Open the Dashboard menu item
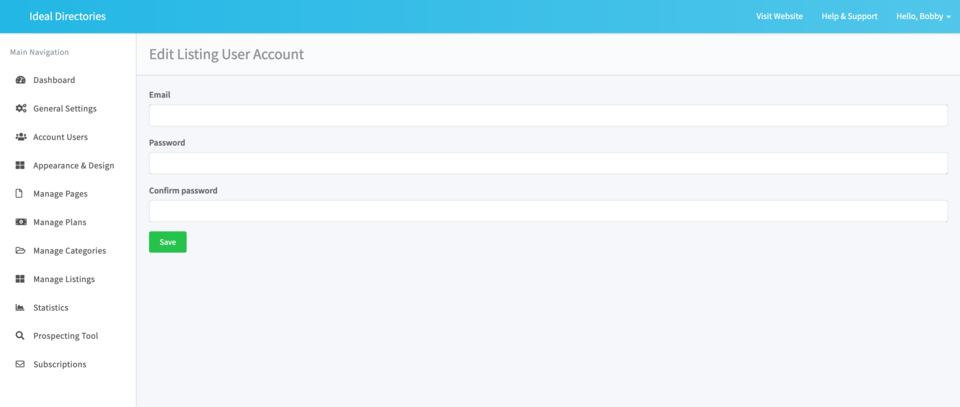The width and height of the screenshot is (960, 407). [54, 80]
